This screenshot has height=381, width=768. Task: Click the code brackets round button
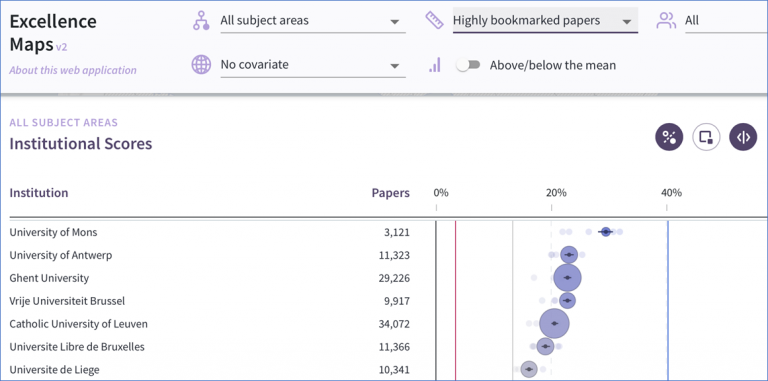click(x=743, y=137)
